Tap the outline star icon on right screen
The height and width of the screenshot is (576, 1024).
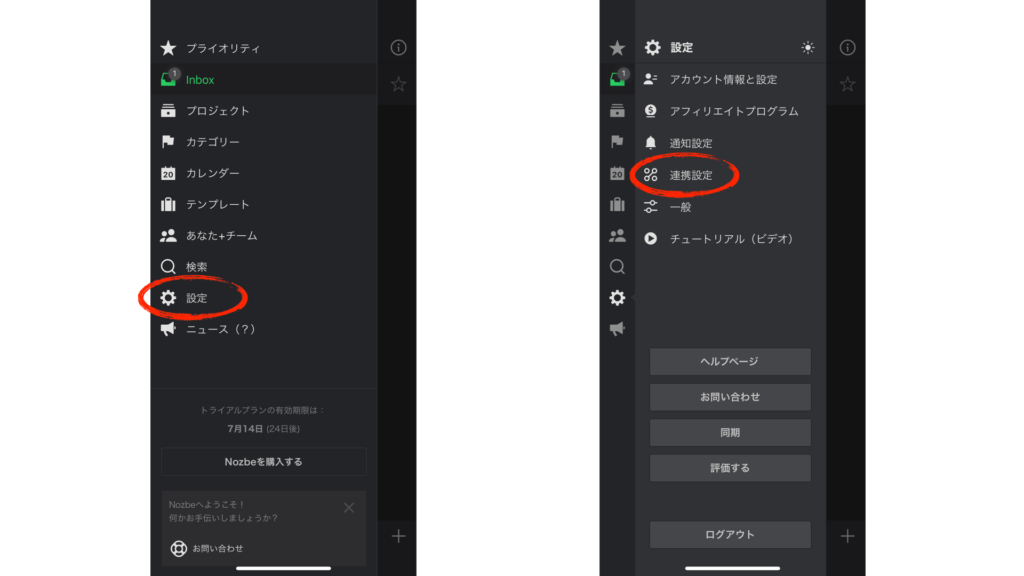point(847,84)
